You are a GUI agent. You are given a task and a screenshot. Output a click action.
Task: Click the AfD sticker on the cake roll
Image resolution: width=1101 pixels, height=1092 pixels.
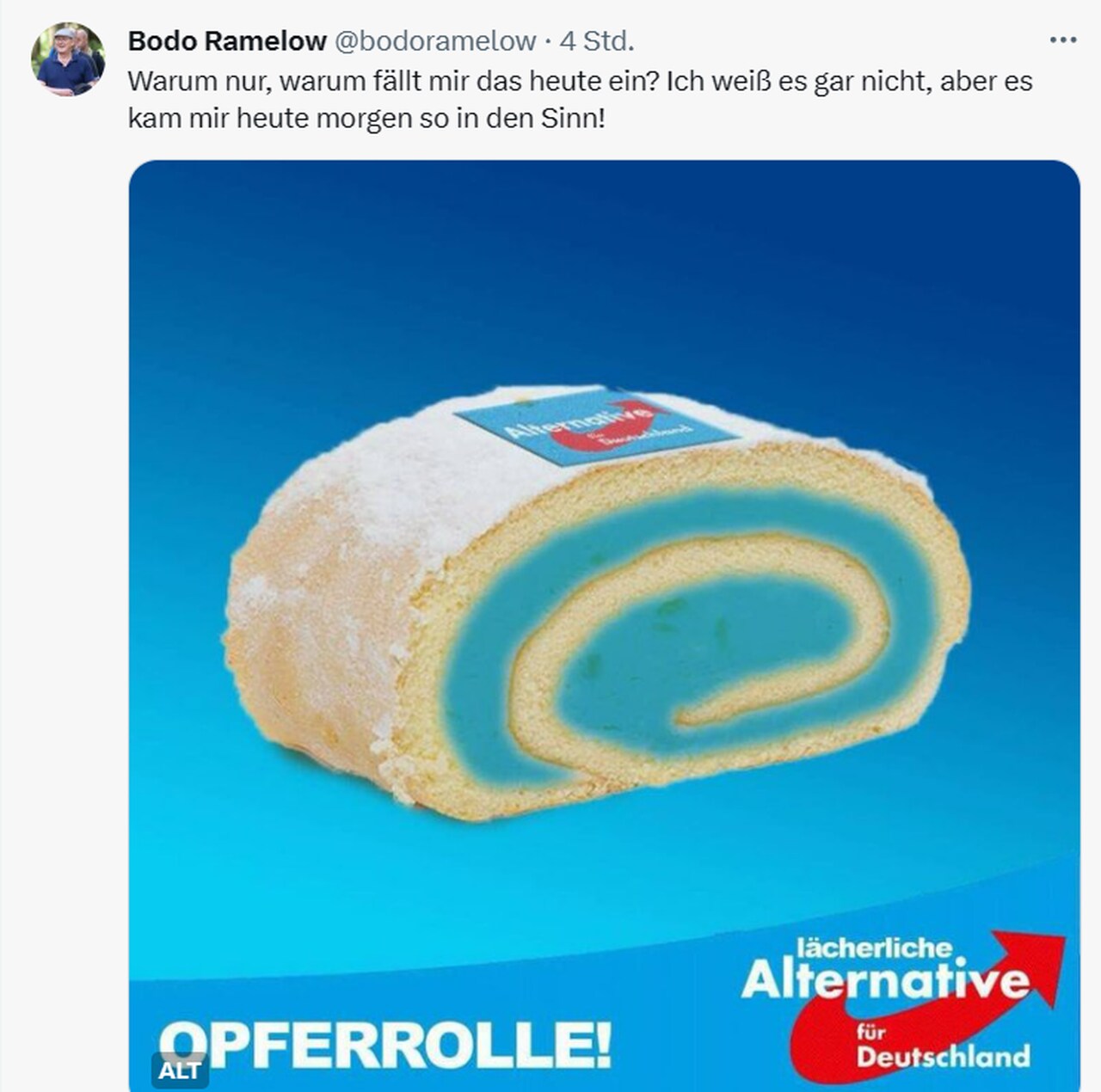(595, 426)
